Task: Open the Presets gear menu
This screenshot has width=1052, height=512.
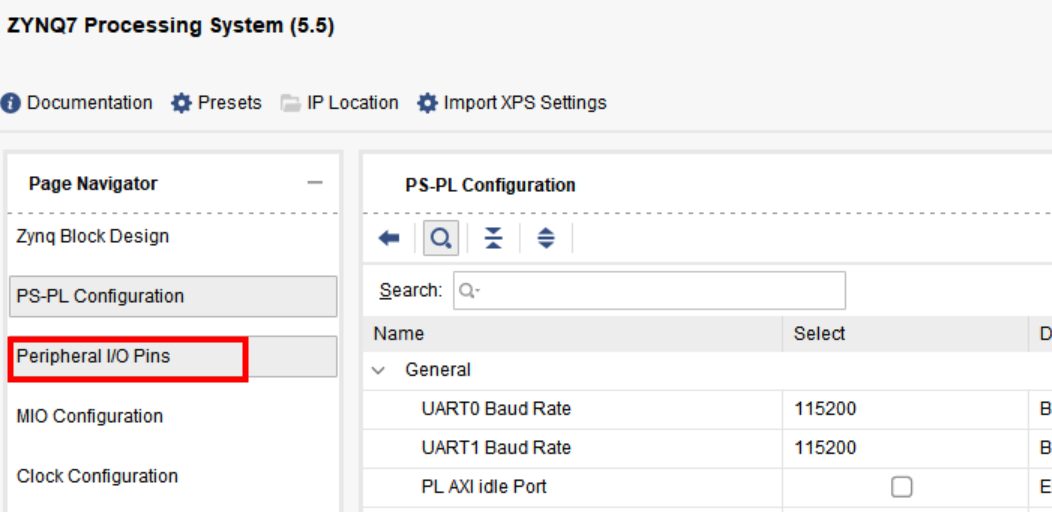Action: point(216,103)
